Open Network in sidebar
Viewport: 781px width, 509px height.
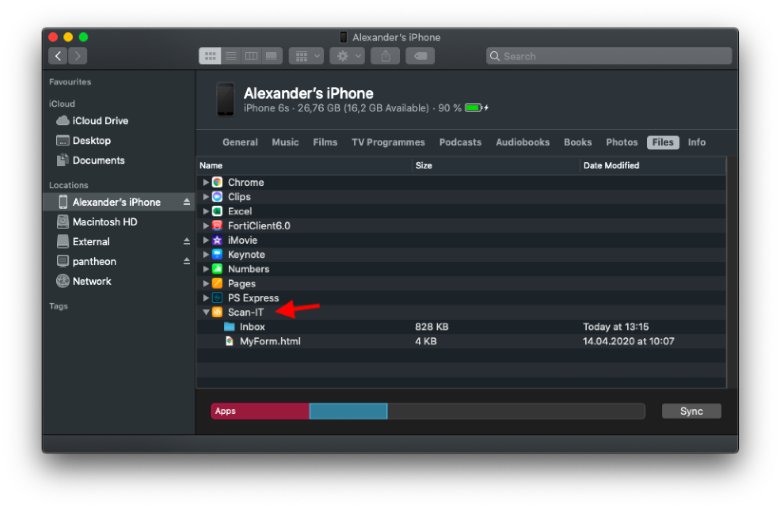[119, 281]
